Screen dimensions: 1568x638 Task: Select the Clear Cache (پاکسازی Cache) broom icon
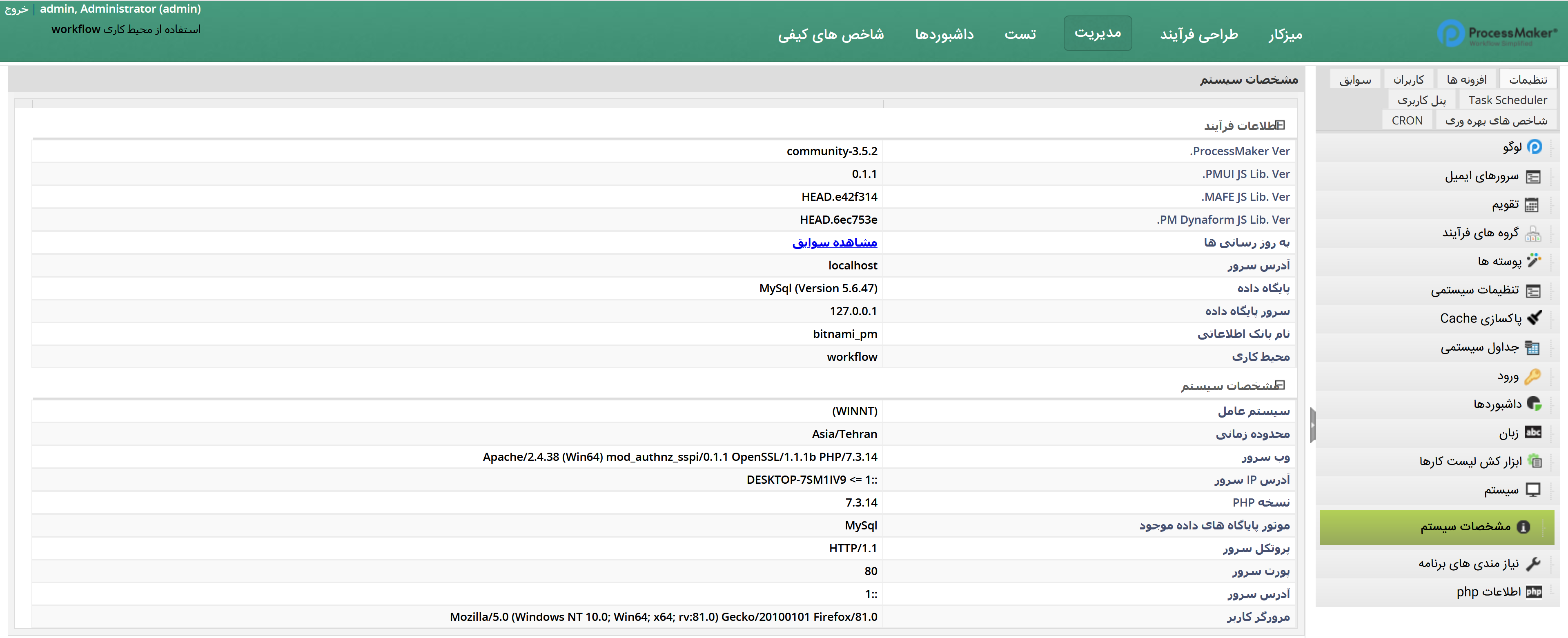coord(1535,318)
